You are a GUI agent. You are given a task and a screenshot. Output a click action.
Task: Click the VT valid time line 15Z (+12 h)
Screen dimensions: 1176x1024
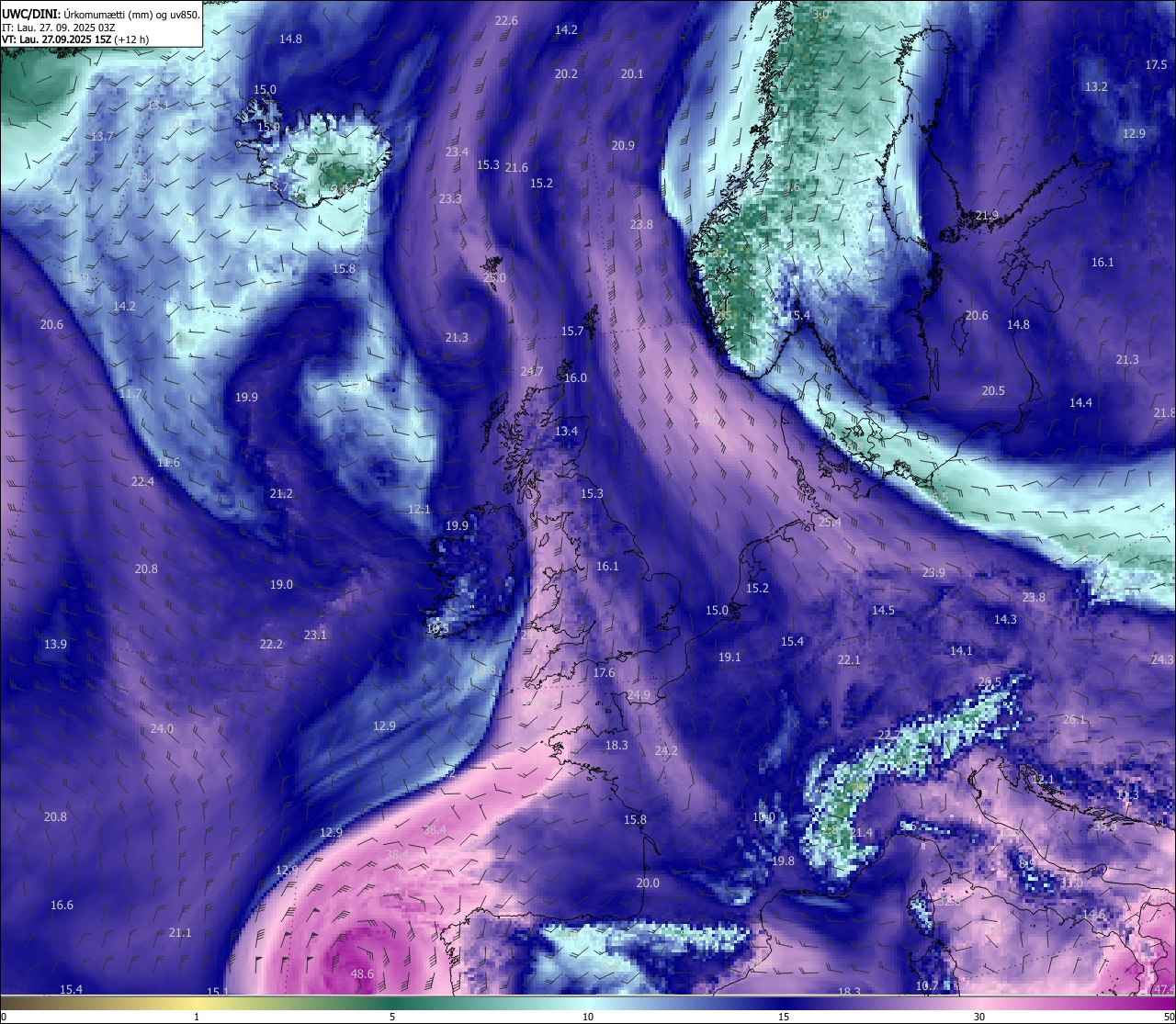76,39
